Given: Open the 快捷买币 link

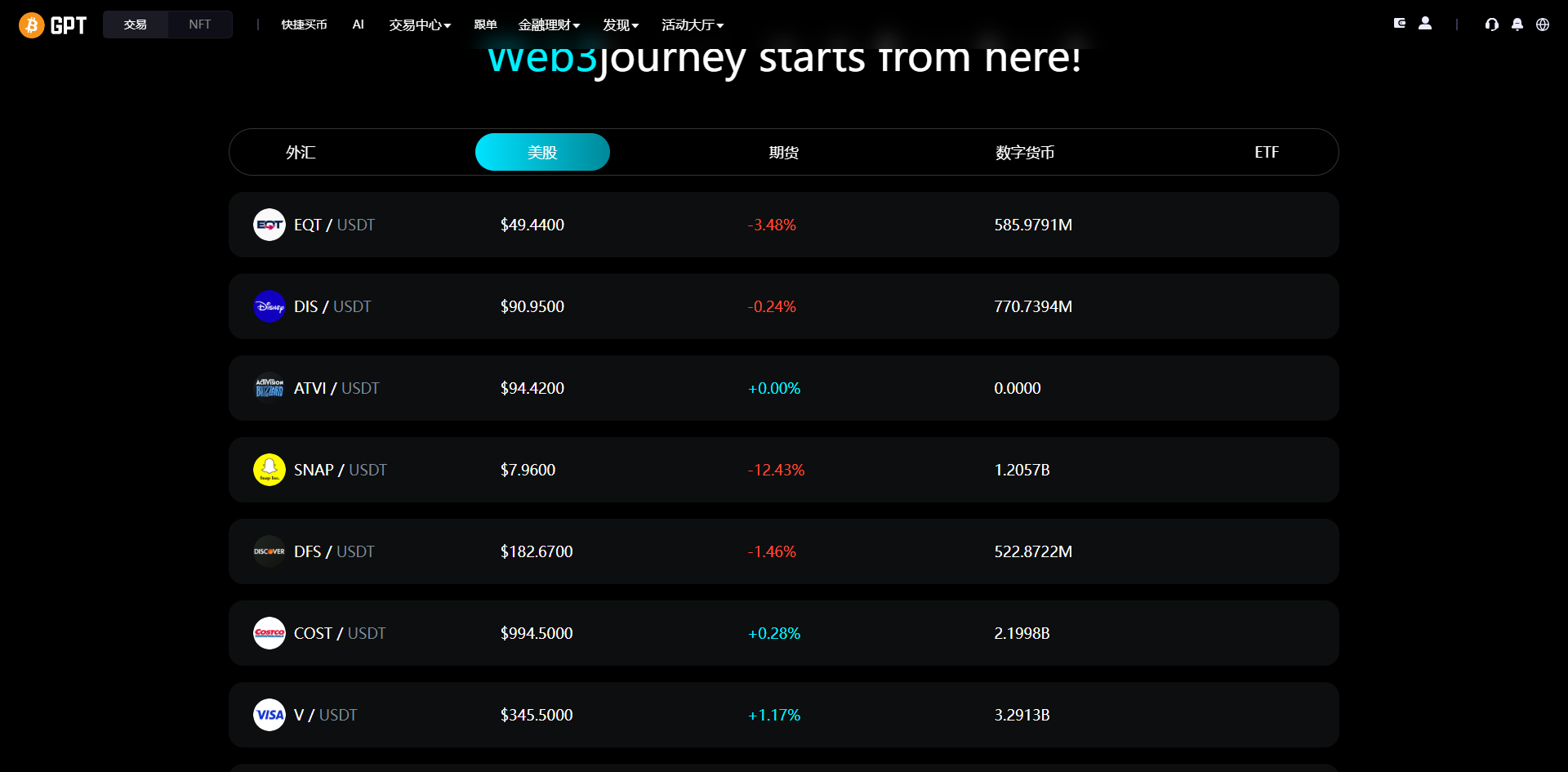Looking at the screenshot, I should click(304, 25).
